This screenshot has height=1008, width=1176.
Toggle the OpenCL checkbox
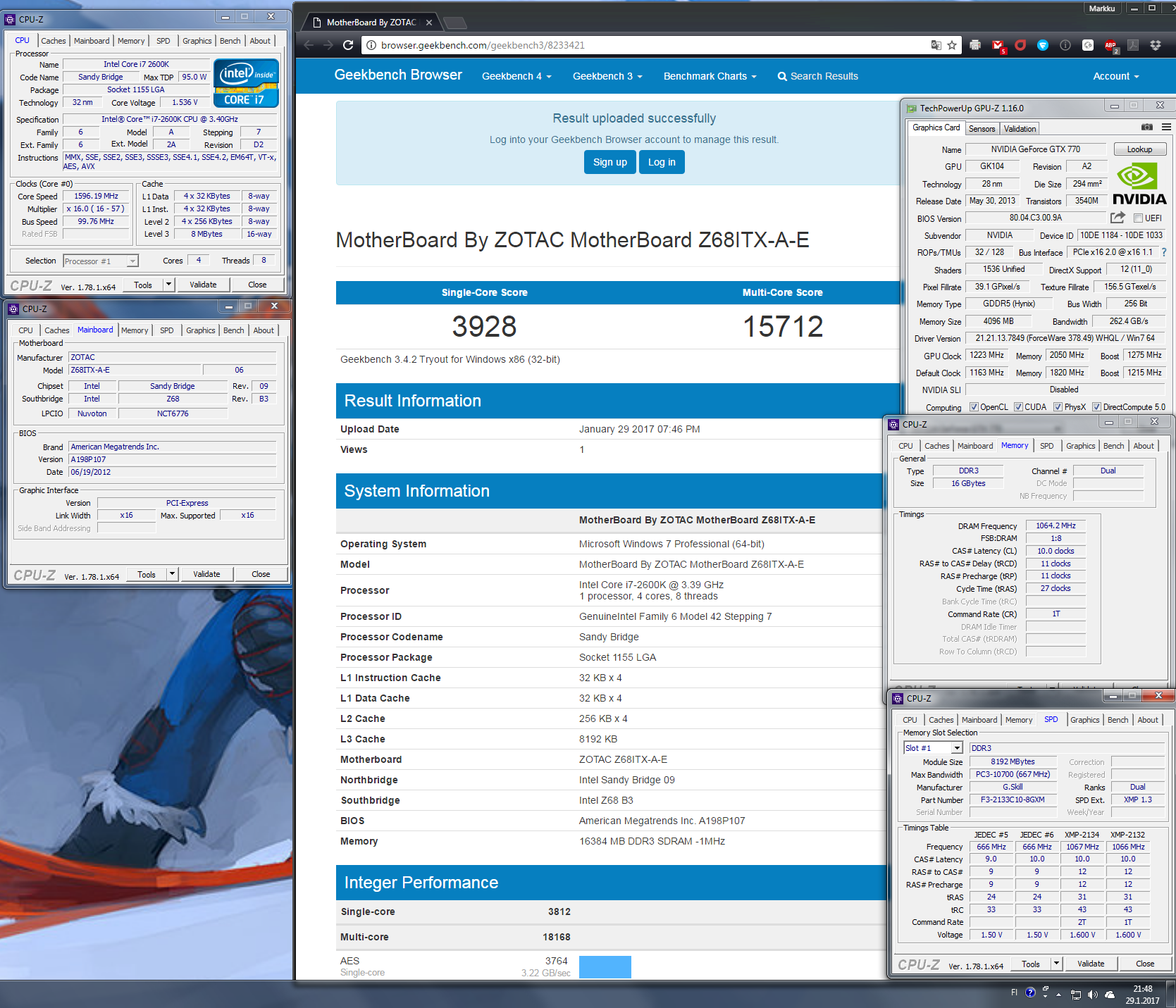coord(974,406)
